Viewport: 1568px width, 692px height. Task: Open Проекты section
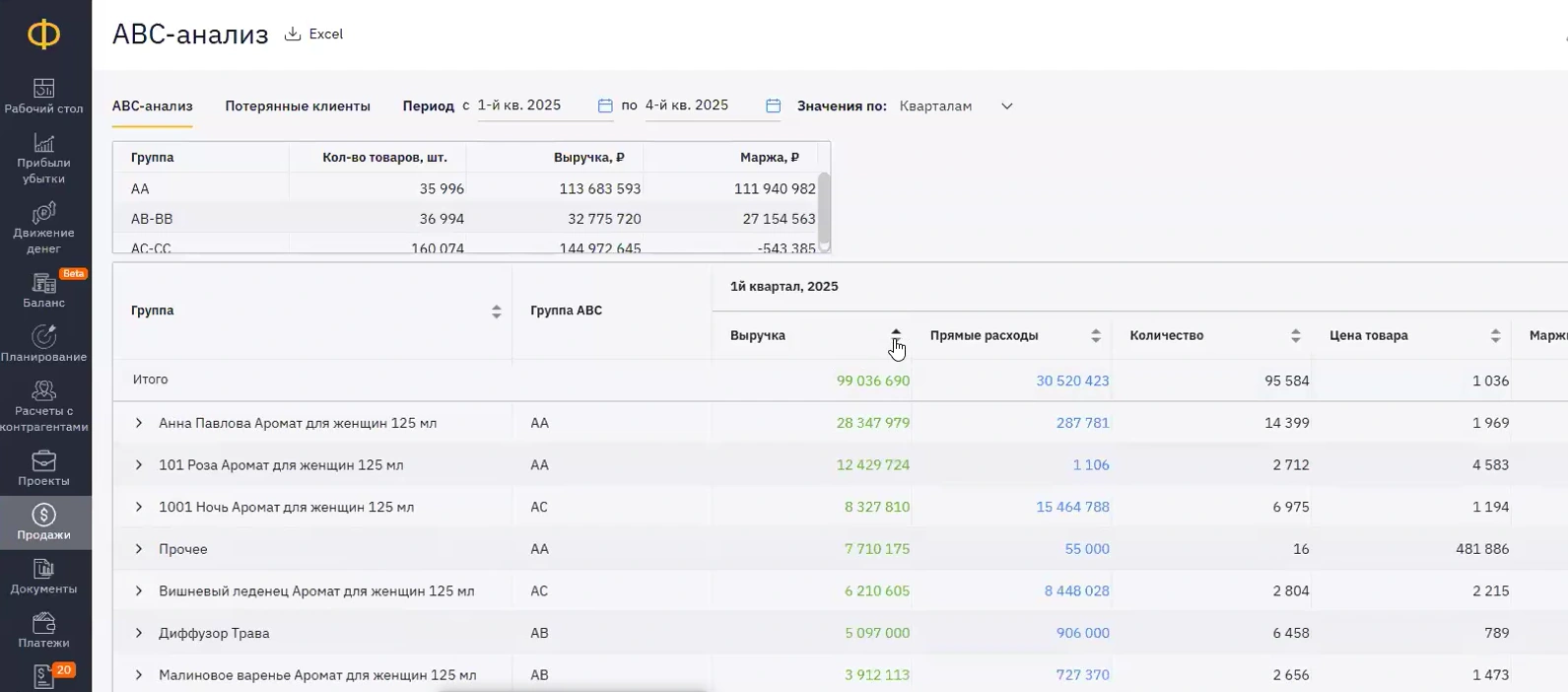[43, 468]
